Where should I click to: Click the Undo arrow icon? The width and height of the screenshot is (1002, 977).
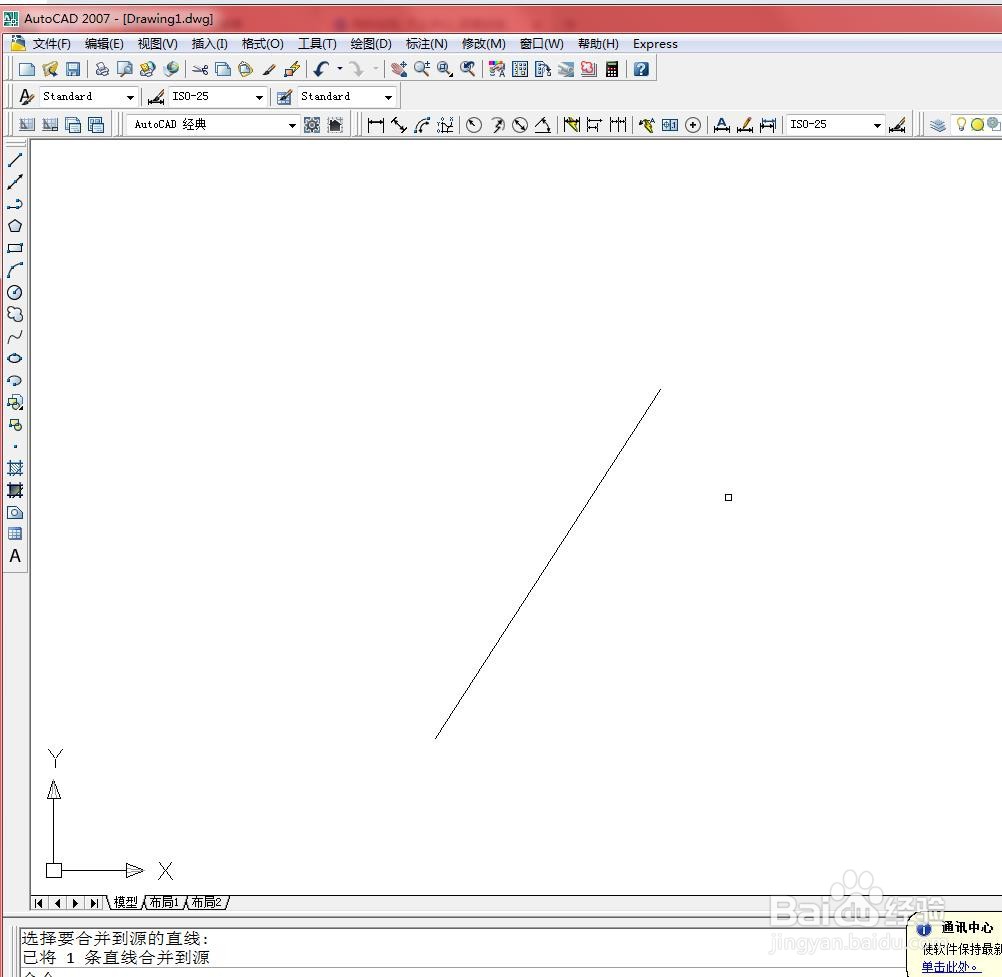point(321,69)
